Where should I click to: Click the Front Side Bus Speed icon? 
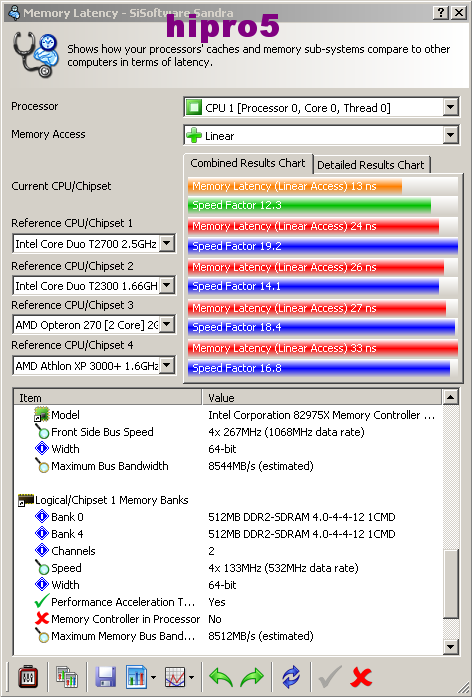click(x=42, y=431)
